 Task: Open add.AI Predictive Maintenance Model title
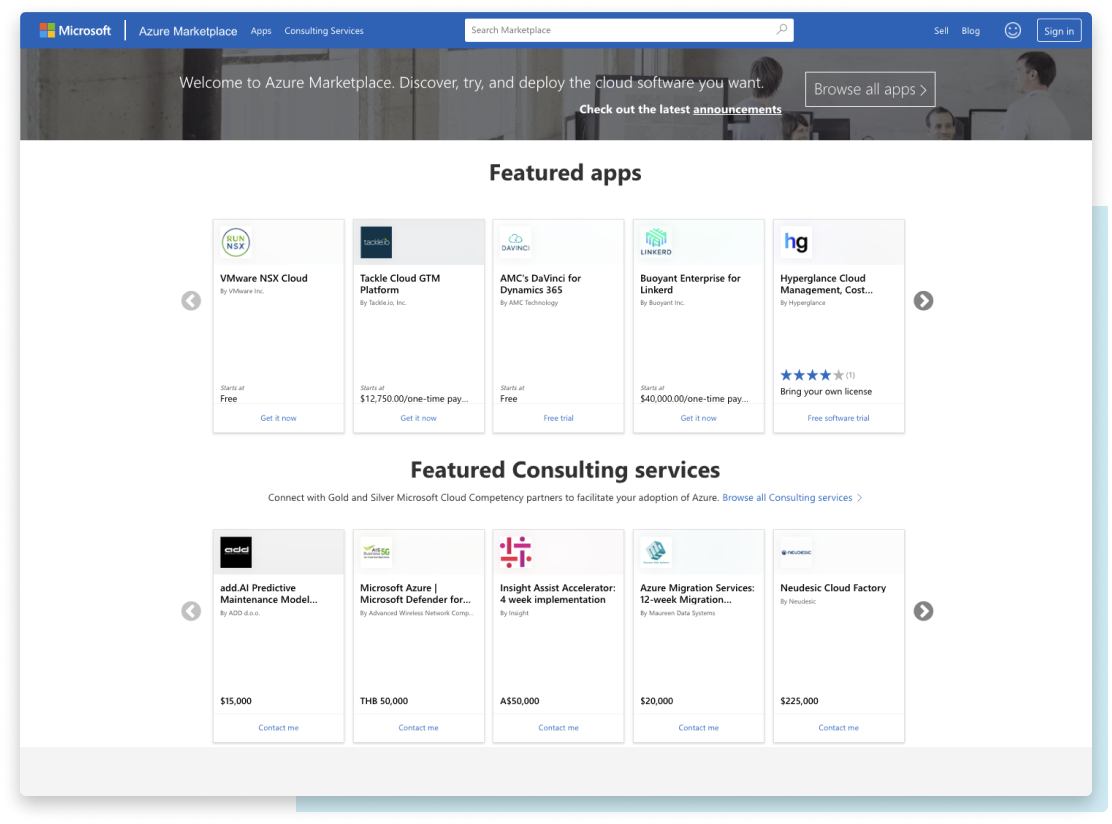pyautogui.click(x=269, y=594)
